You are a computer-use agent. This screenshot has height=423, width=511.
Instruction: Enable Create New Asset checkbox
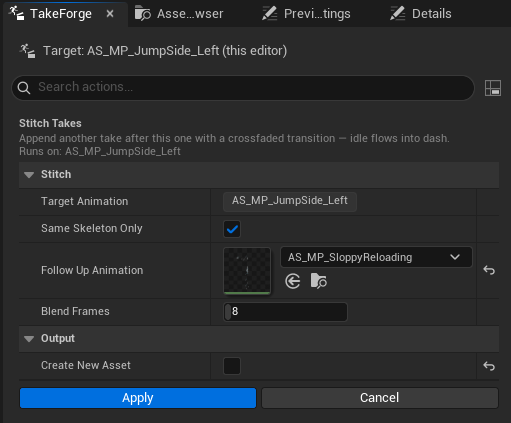click(232, 366)
